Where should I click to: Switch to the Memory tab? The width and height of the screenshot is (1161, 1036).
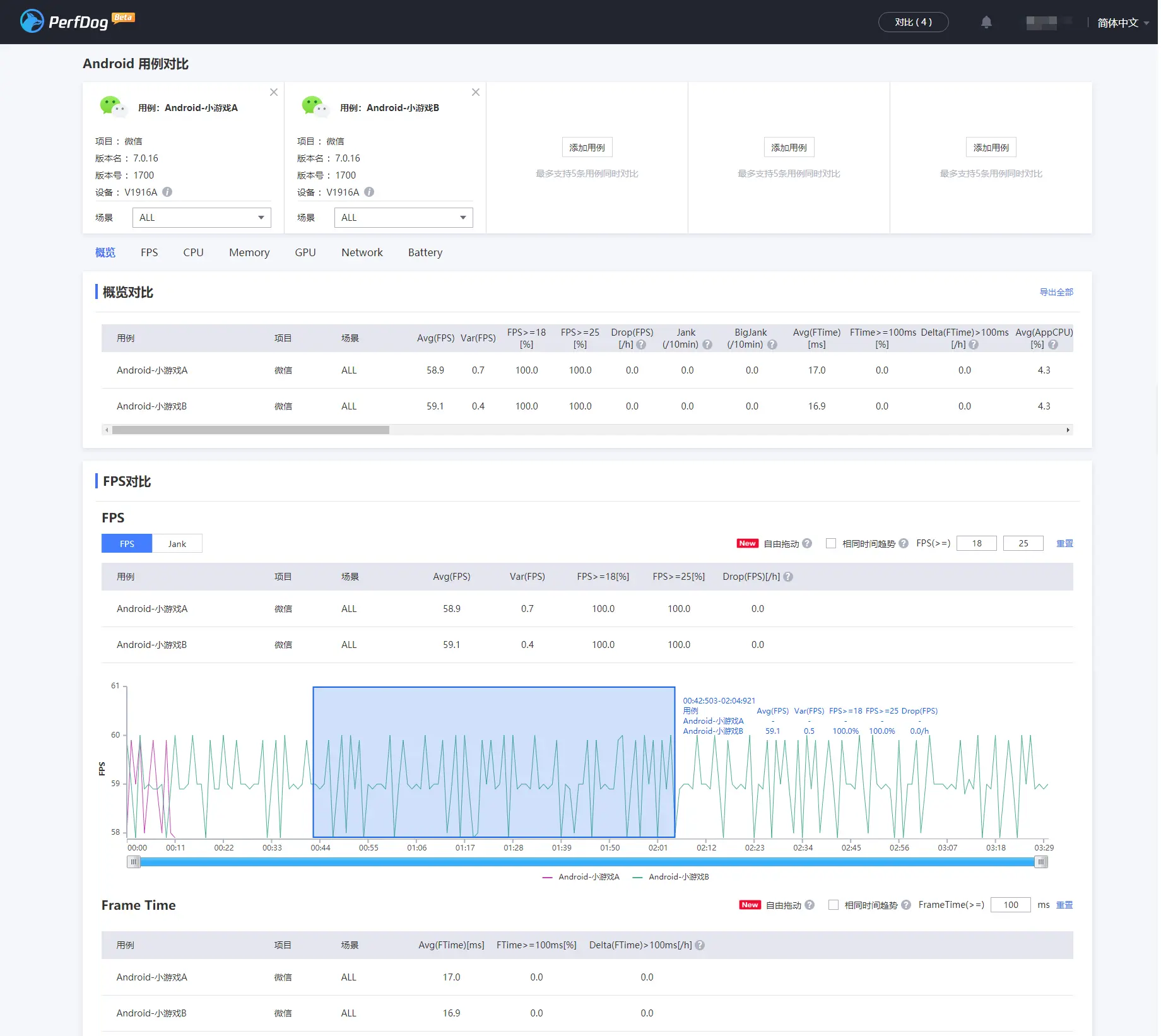(249, 252)
